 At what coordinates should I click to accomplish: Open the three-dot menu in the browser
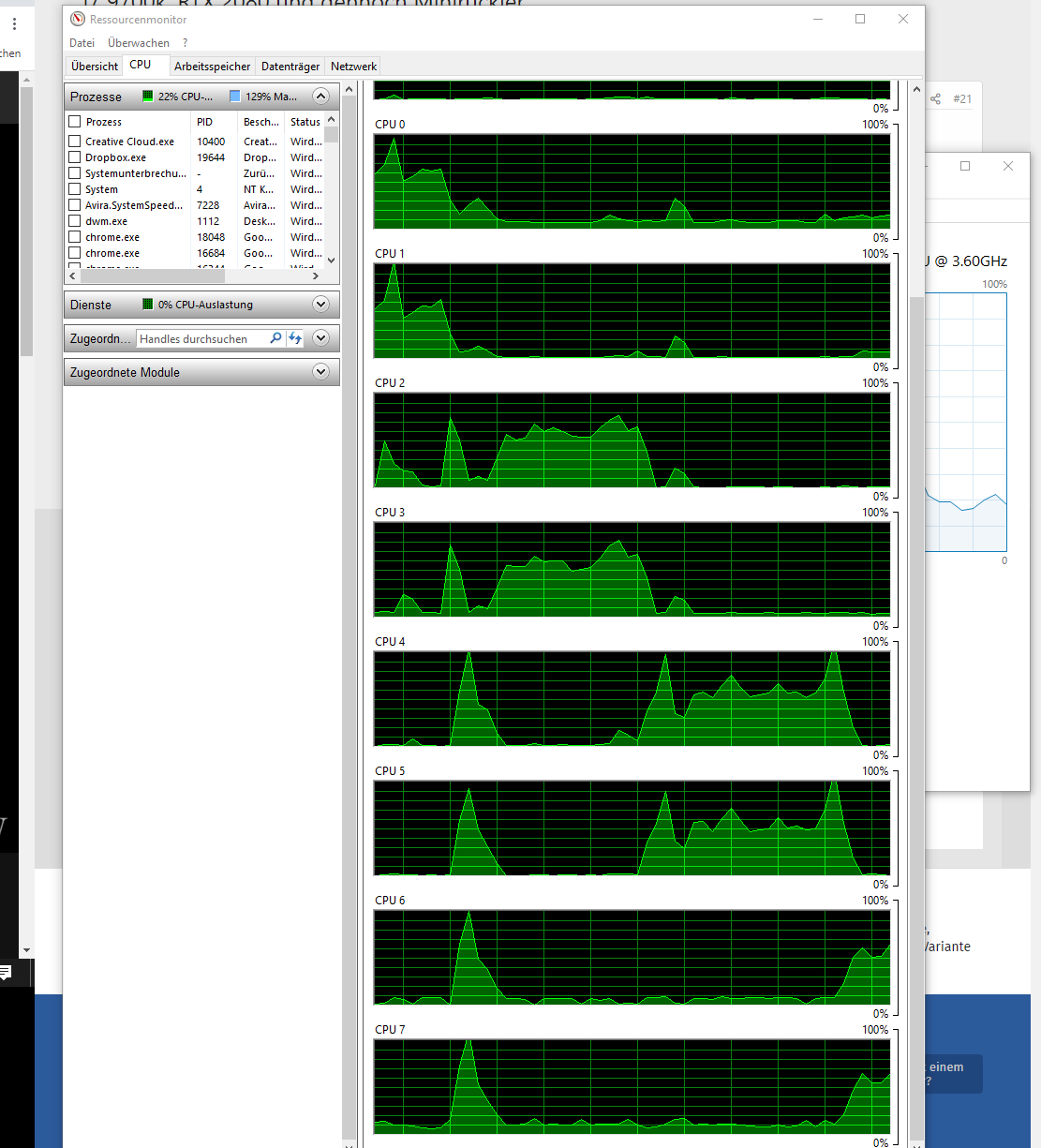pos(14,23)
